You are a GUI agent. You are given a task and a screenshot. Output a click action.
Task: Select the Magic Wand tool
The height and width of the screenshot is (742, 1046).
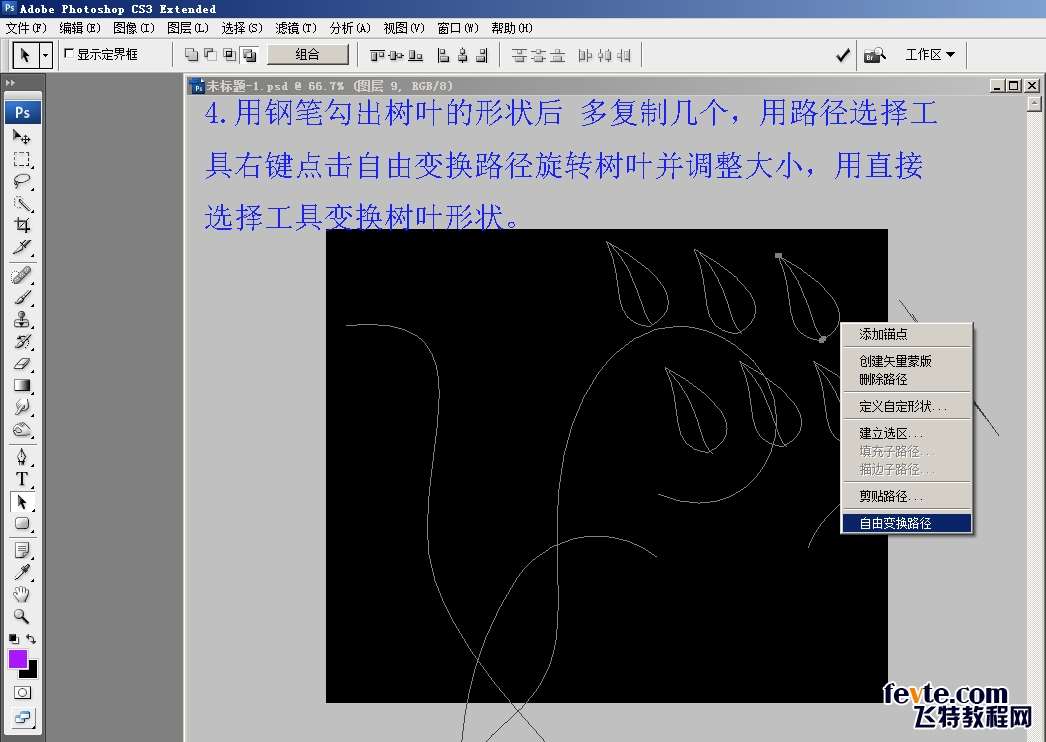coord(22,203)
